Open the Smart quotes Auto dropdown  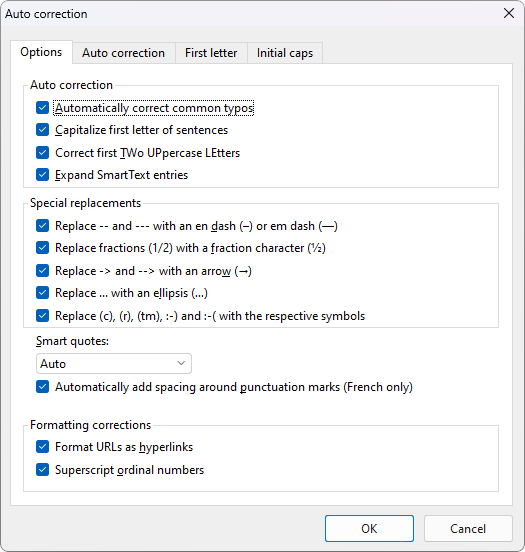[114, 363]
